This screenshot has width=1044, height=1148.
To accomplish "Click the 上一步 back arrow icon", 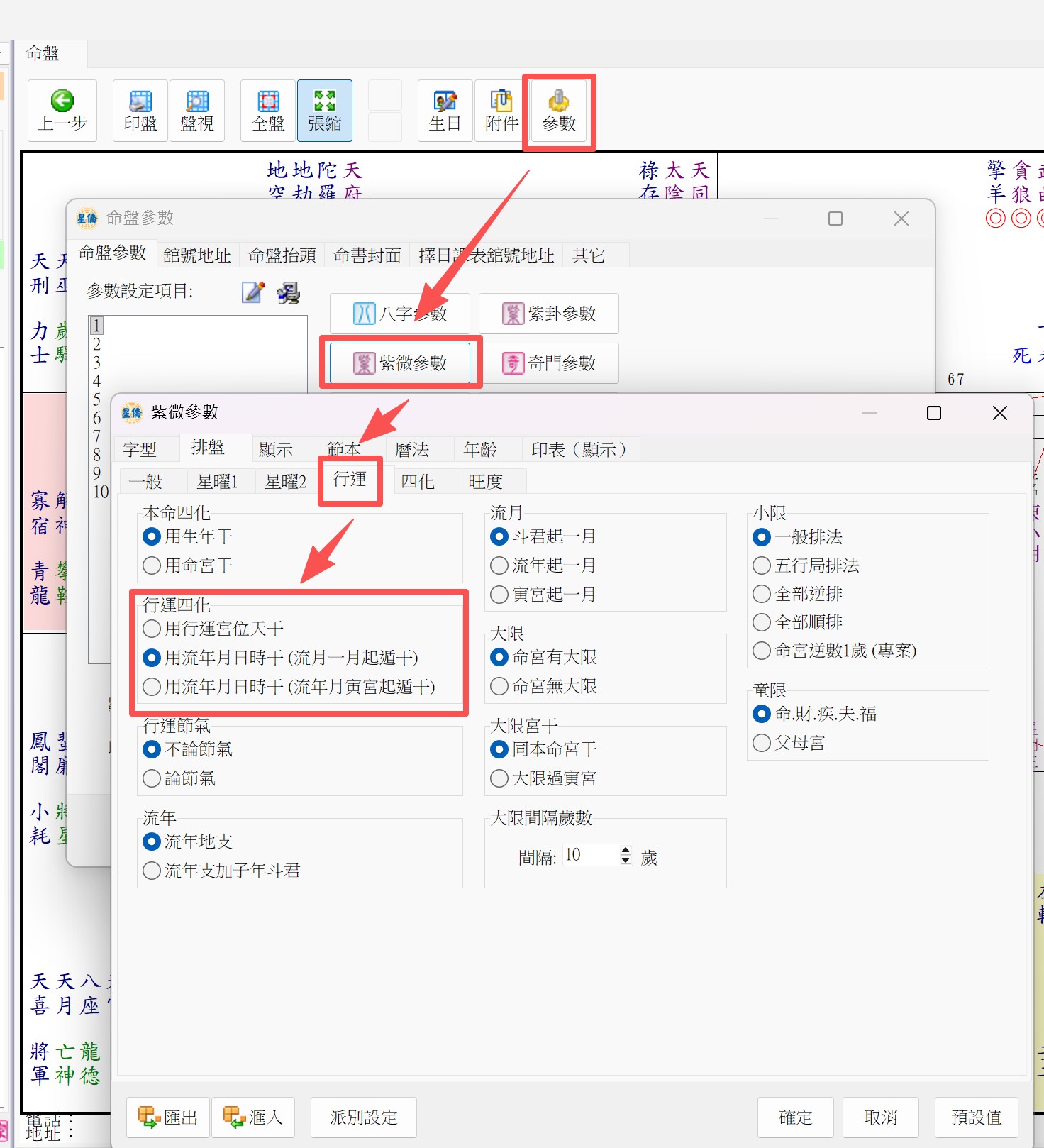I will [62, 101].
